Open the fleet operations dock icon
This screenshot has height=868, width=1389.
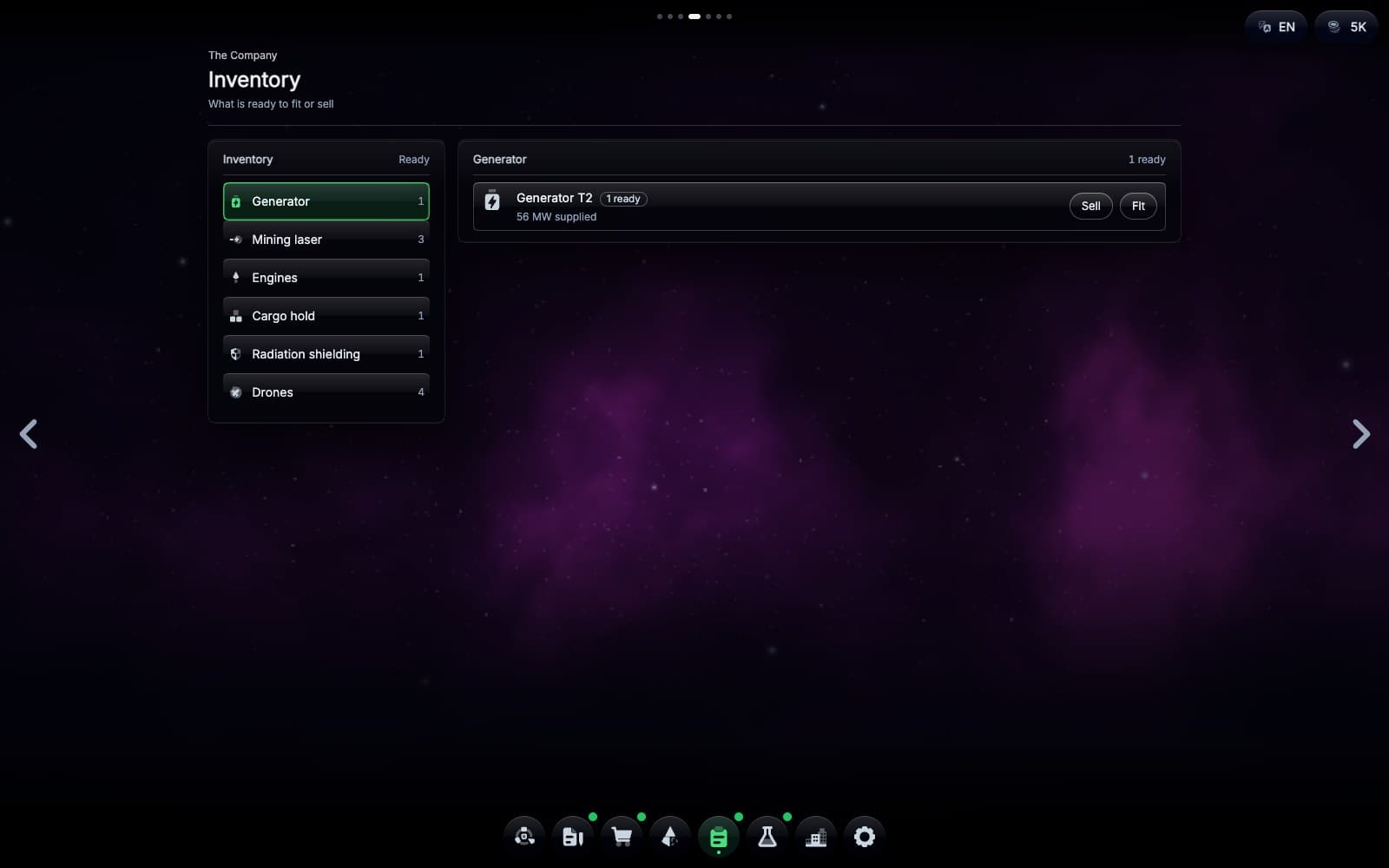[524, 837]
